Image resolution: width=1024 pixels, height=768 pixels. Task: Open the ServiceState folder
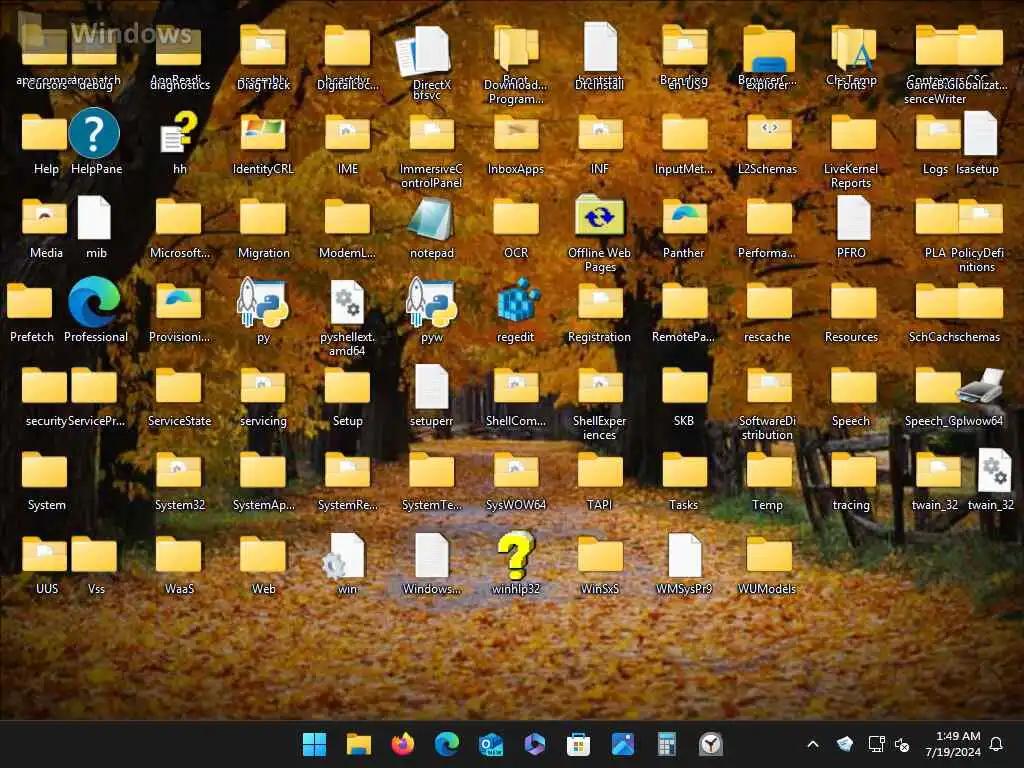click(x=178, y=386)
